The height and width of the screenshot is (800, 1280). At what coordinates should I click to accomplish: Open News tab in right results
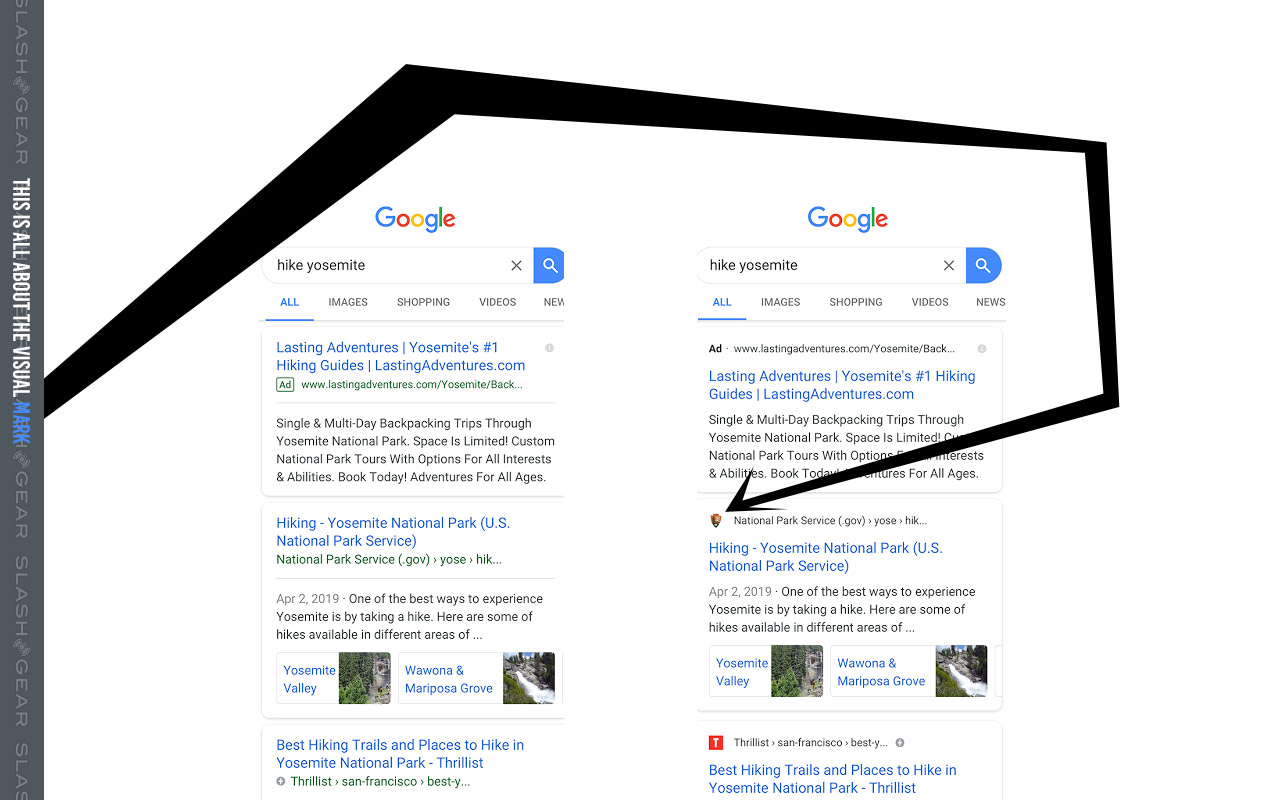point(990,302)
